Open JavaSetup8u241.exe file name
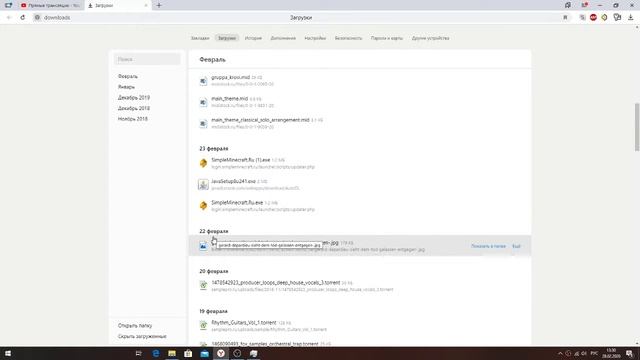 click(x=233, y=181)
